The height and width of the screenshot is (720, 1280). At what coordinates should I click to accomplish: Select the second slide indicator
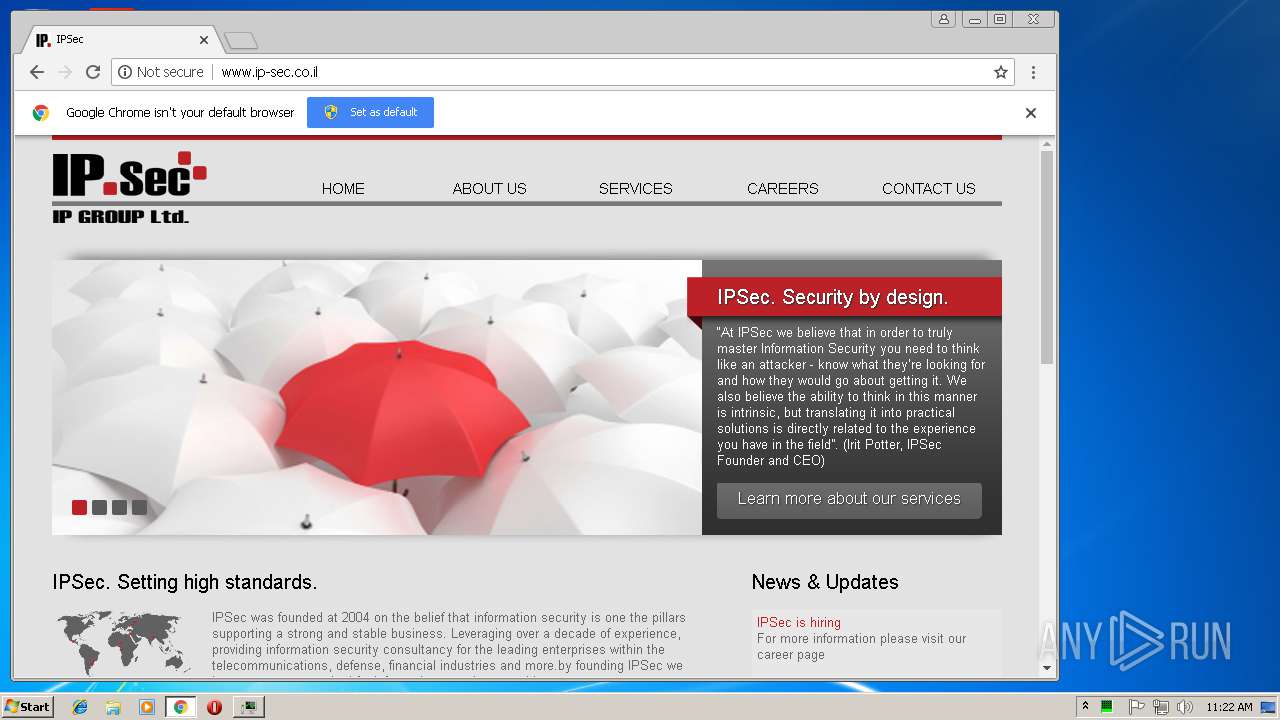pos(99,507)
